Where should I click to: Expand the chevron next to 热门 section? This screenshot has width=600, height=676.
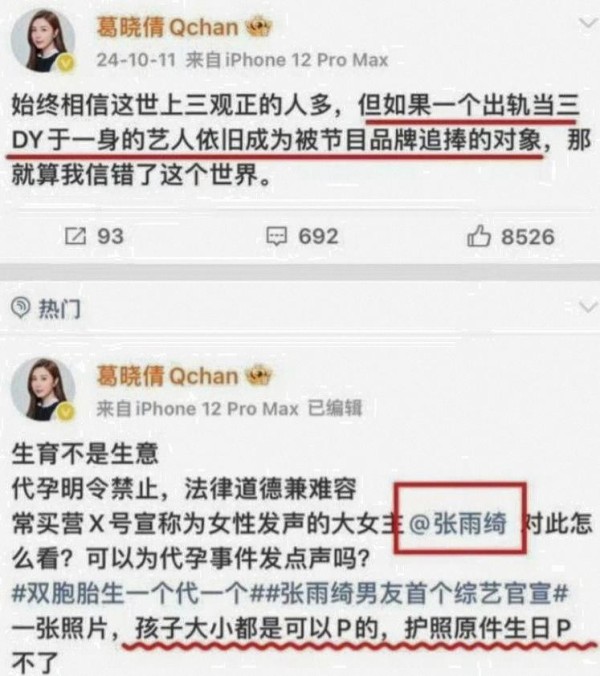tap(588, 307)
